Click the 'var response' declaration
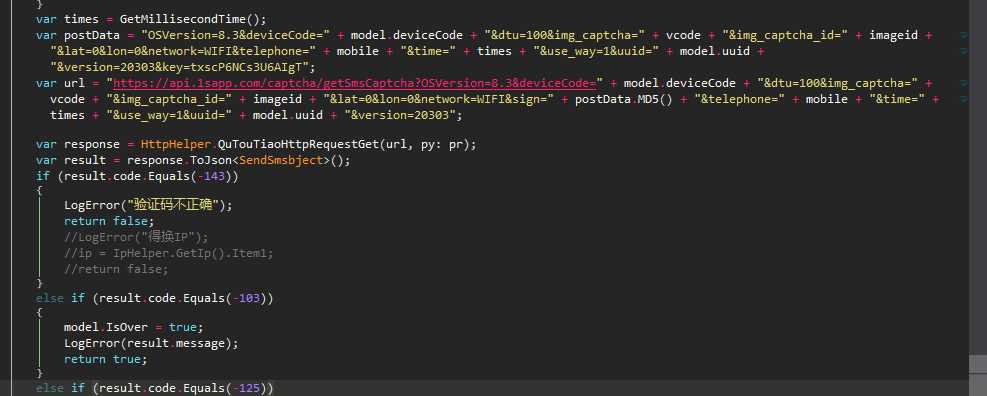The height and width of the screenshot is (396, 987). [78, 145]
